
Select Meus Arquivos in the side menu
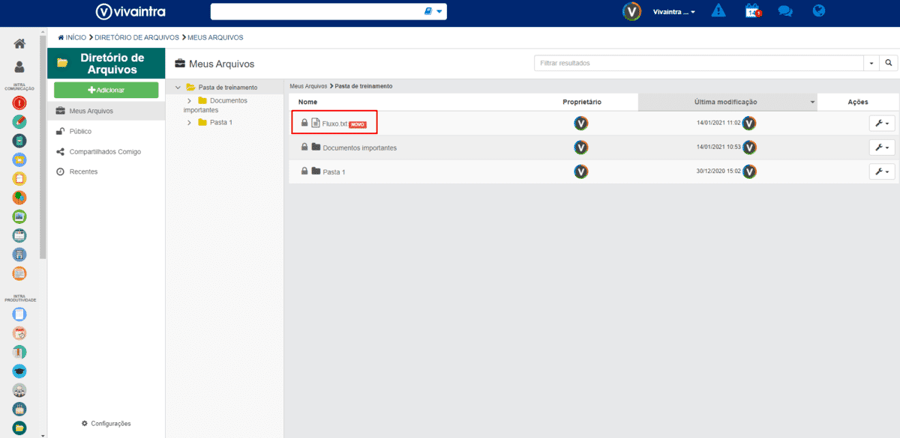point(106,111)
